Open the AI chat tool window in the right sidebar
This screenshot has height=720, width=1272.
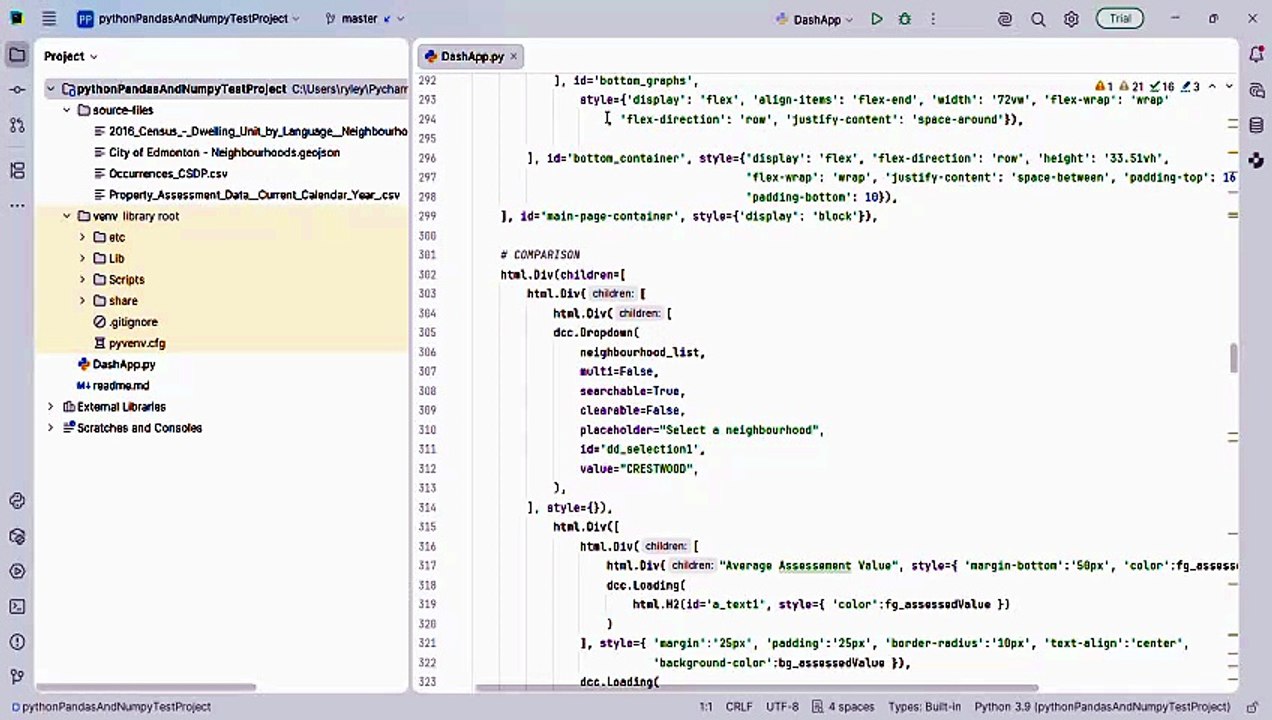click(x=1257, y=90)
